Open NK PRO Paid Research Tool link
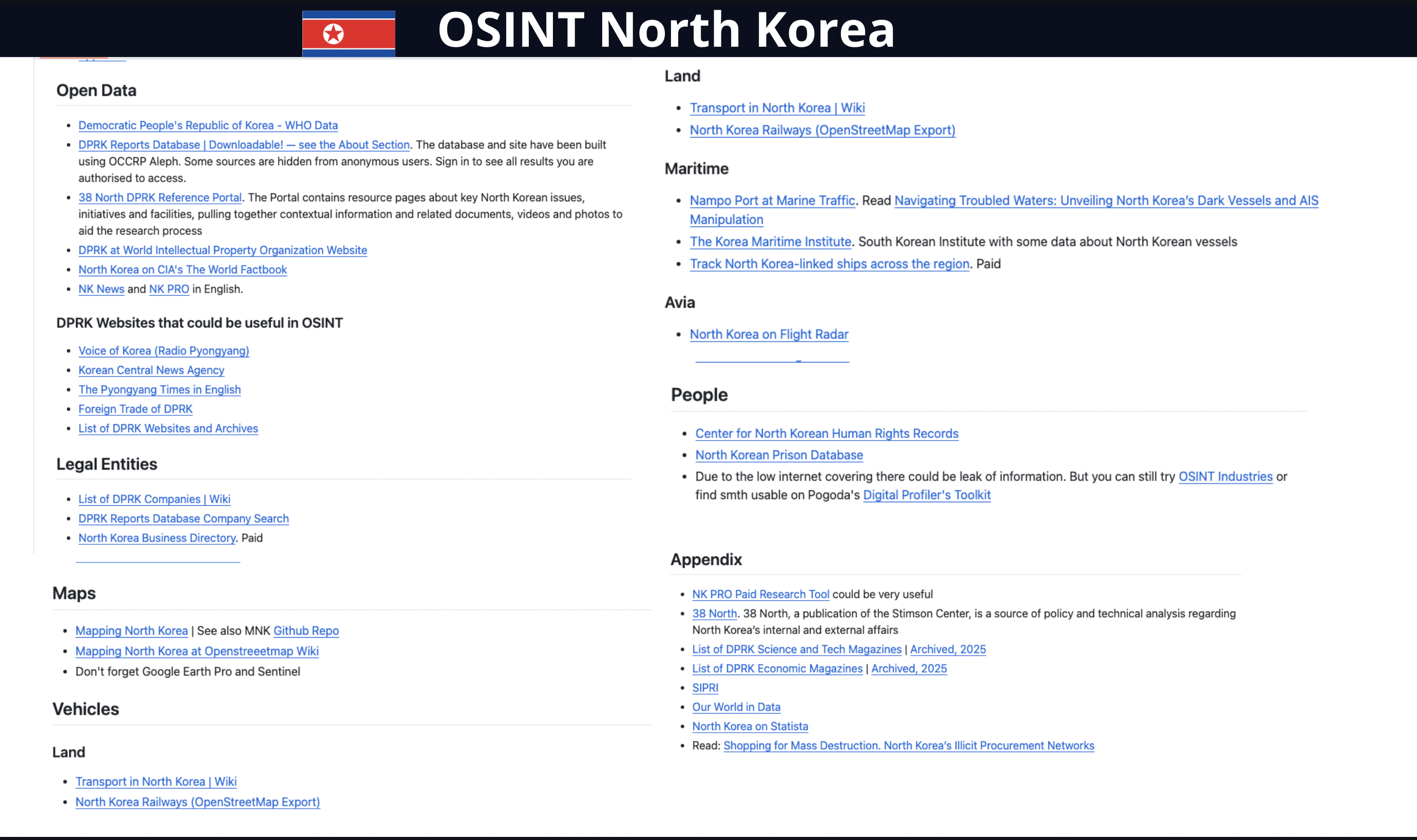Viewport: 1417px width, 840px height. pyautogui.click(x=760, y=594)
